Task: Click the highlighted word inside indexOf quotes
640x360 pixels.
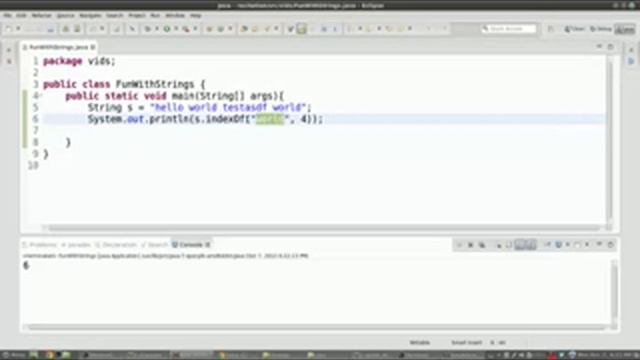Action: [x=269, y=119]
